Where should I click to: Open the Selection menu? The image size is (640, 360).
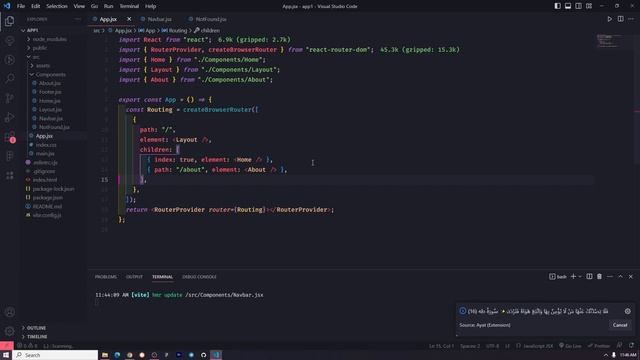coord(57,6)
